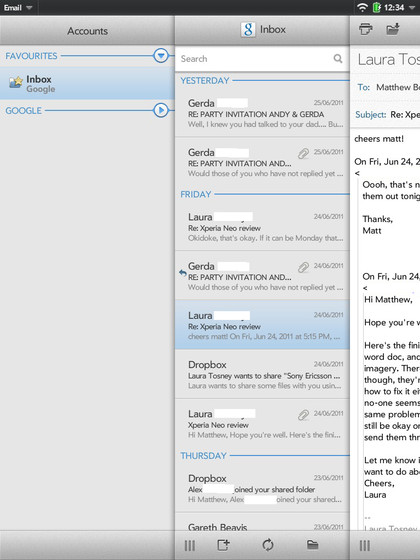Compose a new email

[x=224, y=545]
